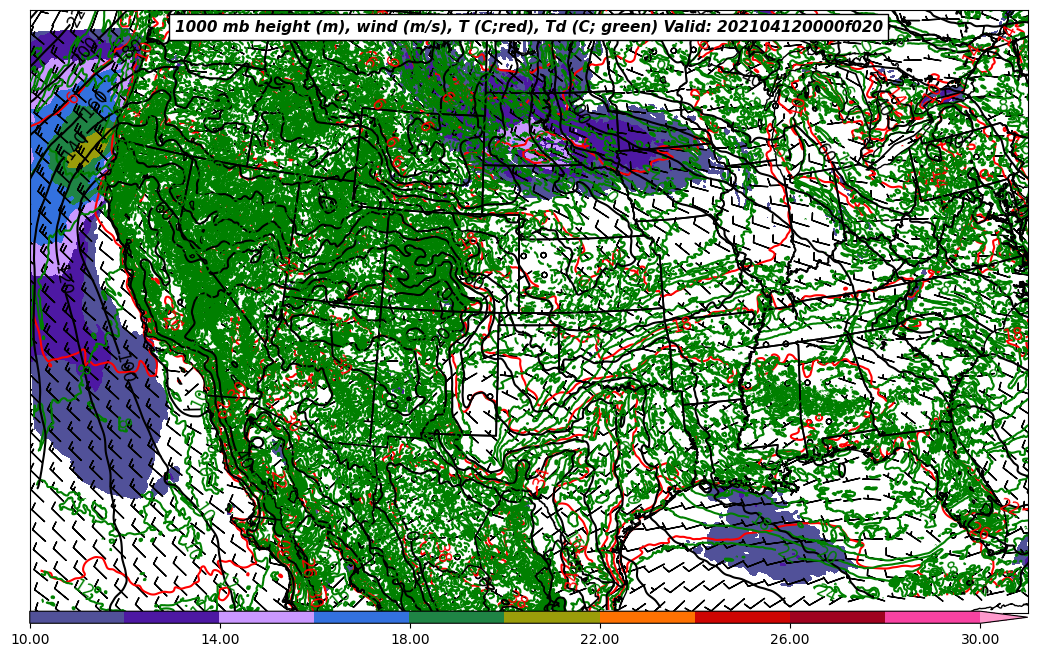
Task: Click the pointed colorbar extension arrow
Action: coord(1003,618)
